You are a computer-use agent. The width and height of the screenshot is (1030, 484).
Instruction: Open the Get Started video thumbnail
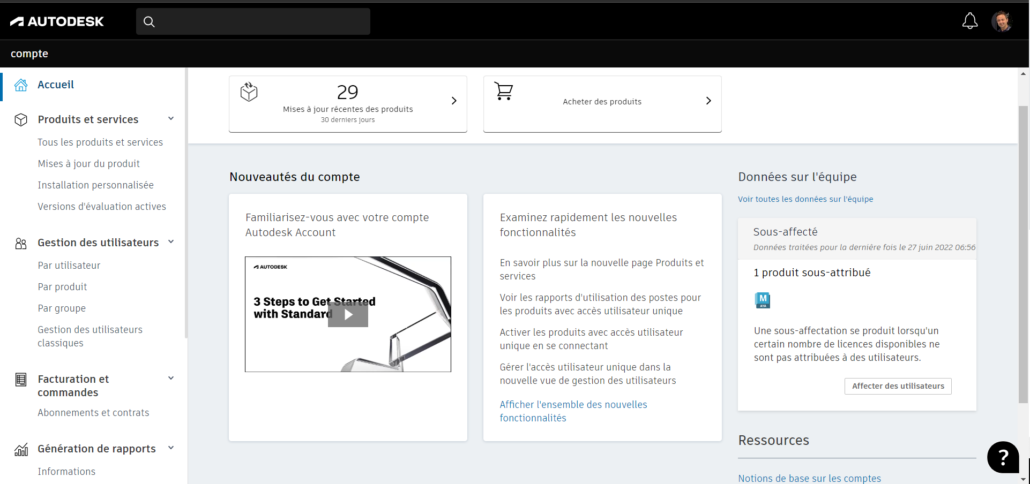click(348, 314)
